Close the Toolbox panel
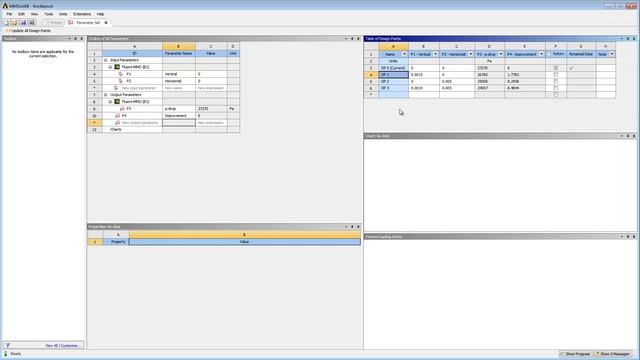 tap(82, 39)
